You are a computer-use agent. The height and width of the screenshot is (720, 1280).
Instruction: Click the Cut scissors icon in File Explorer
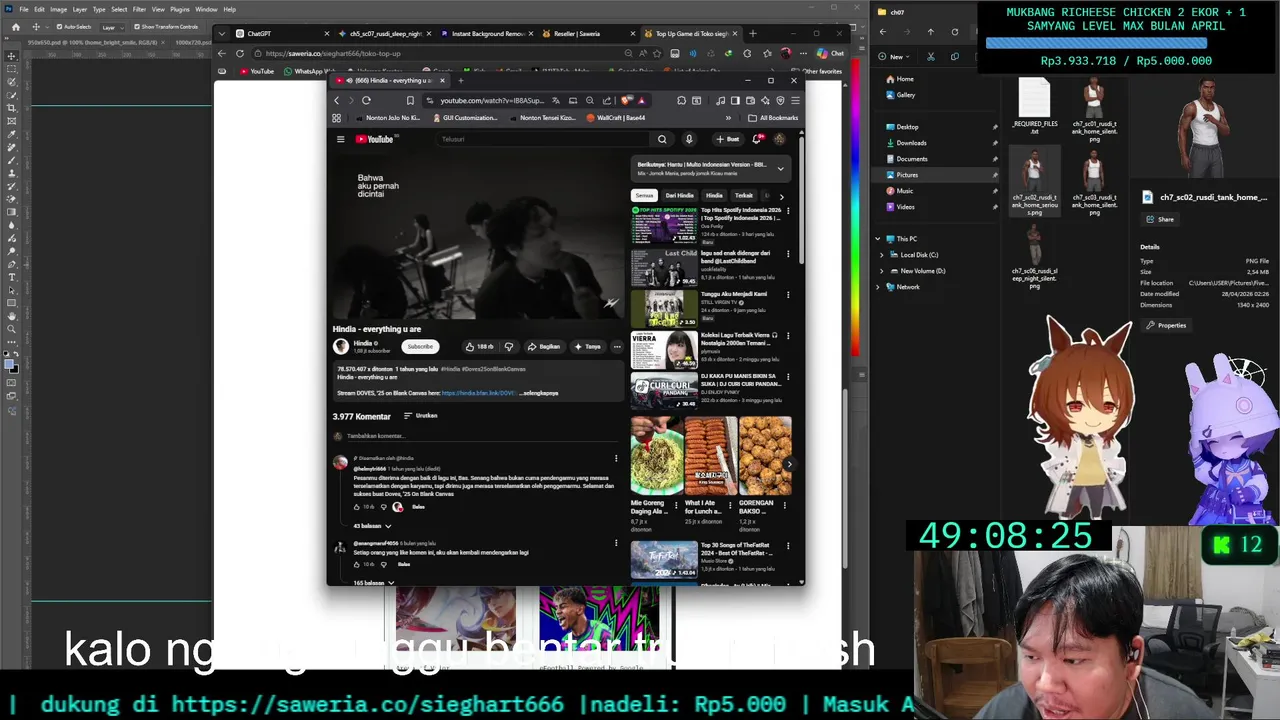(931, 56)
